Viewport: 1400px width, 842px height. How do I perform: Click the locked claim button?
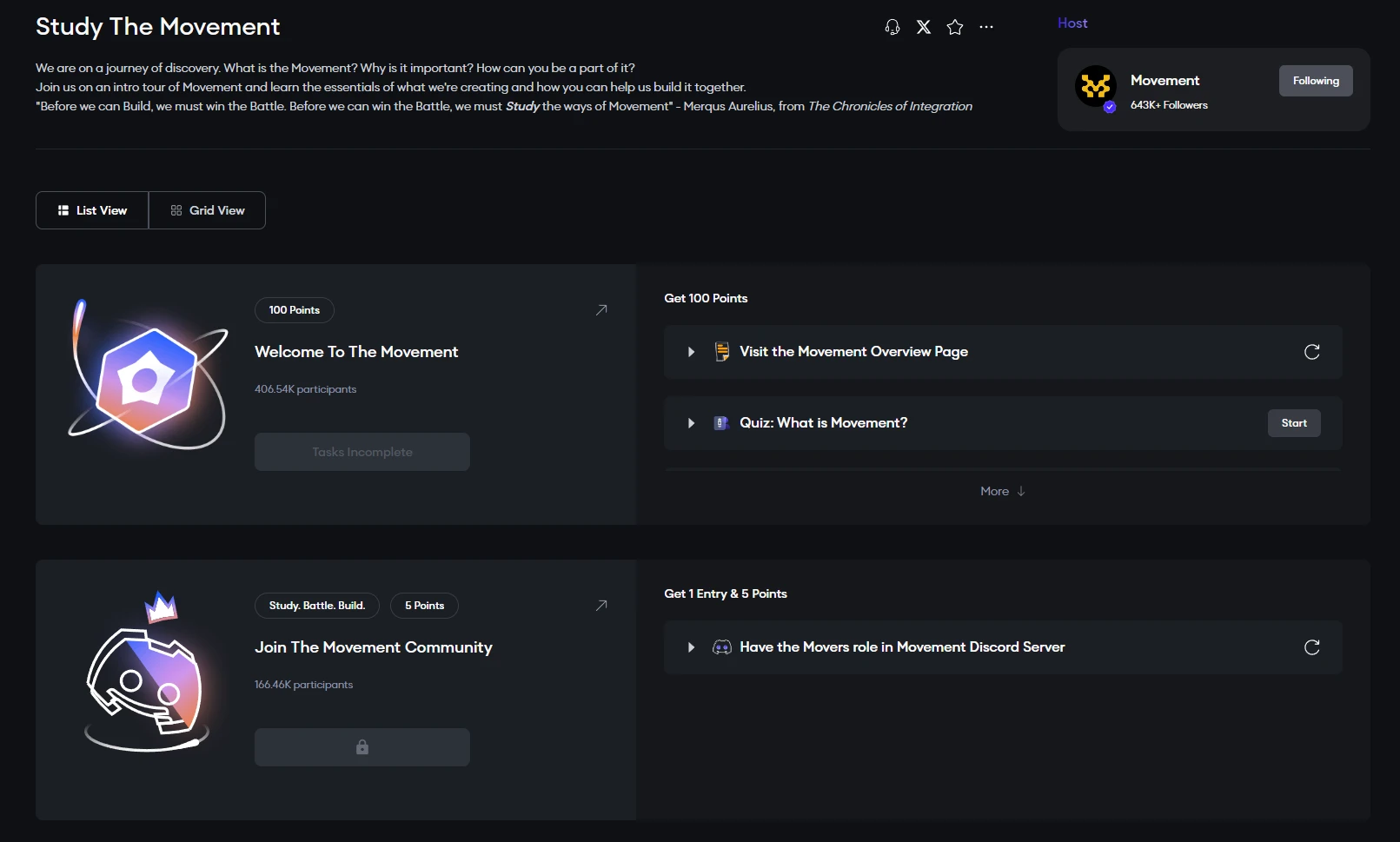tap(362, 747)
